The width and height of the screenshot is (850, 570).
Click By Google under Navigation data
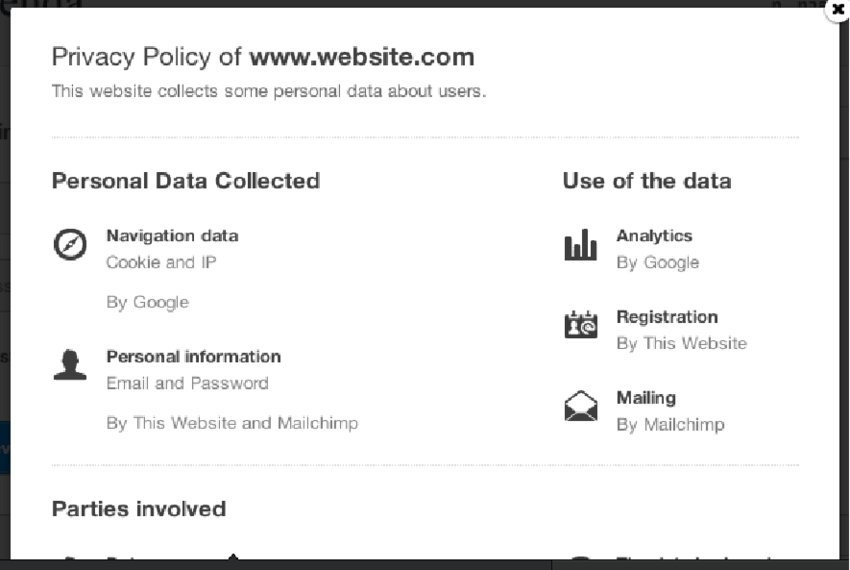(147, 302)
